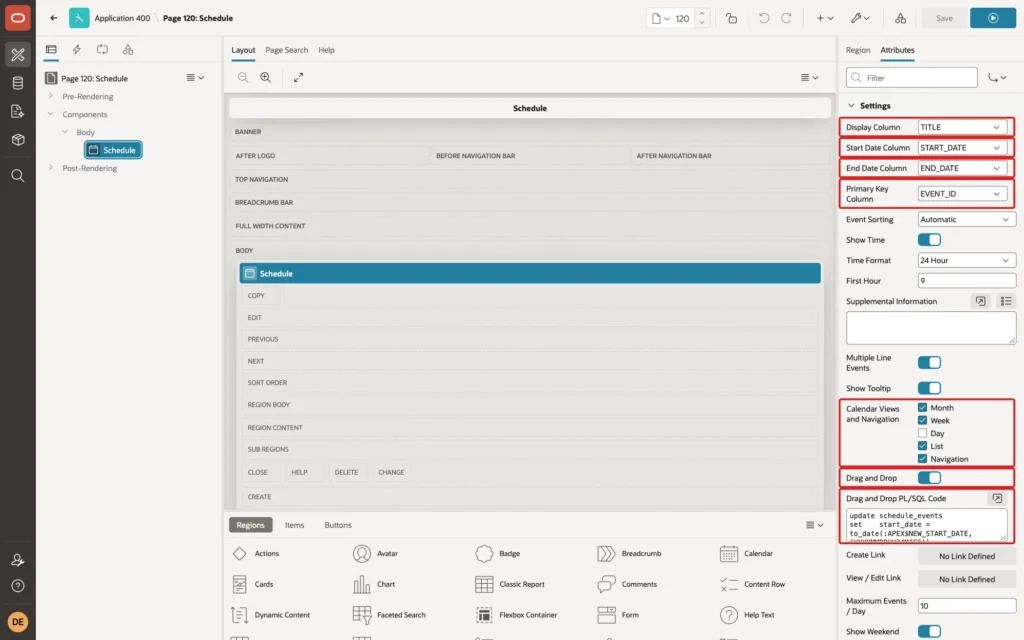Toggle the Multiple Line Events switch

(929, 362)
